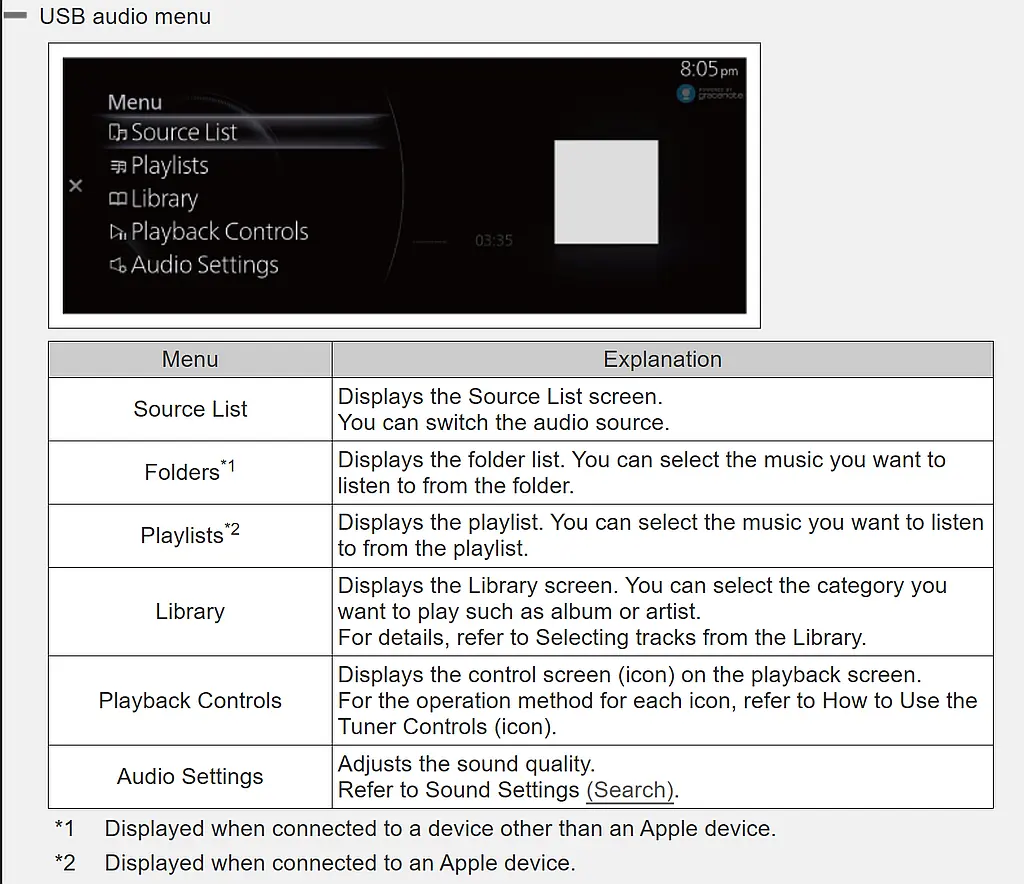Select the Library cell in the table
This screenshot has height=884, width=1024.
click(x=190, y=611)
